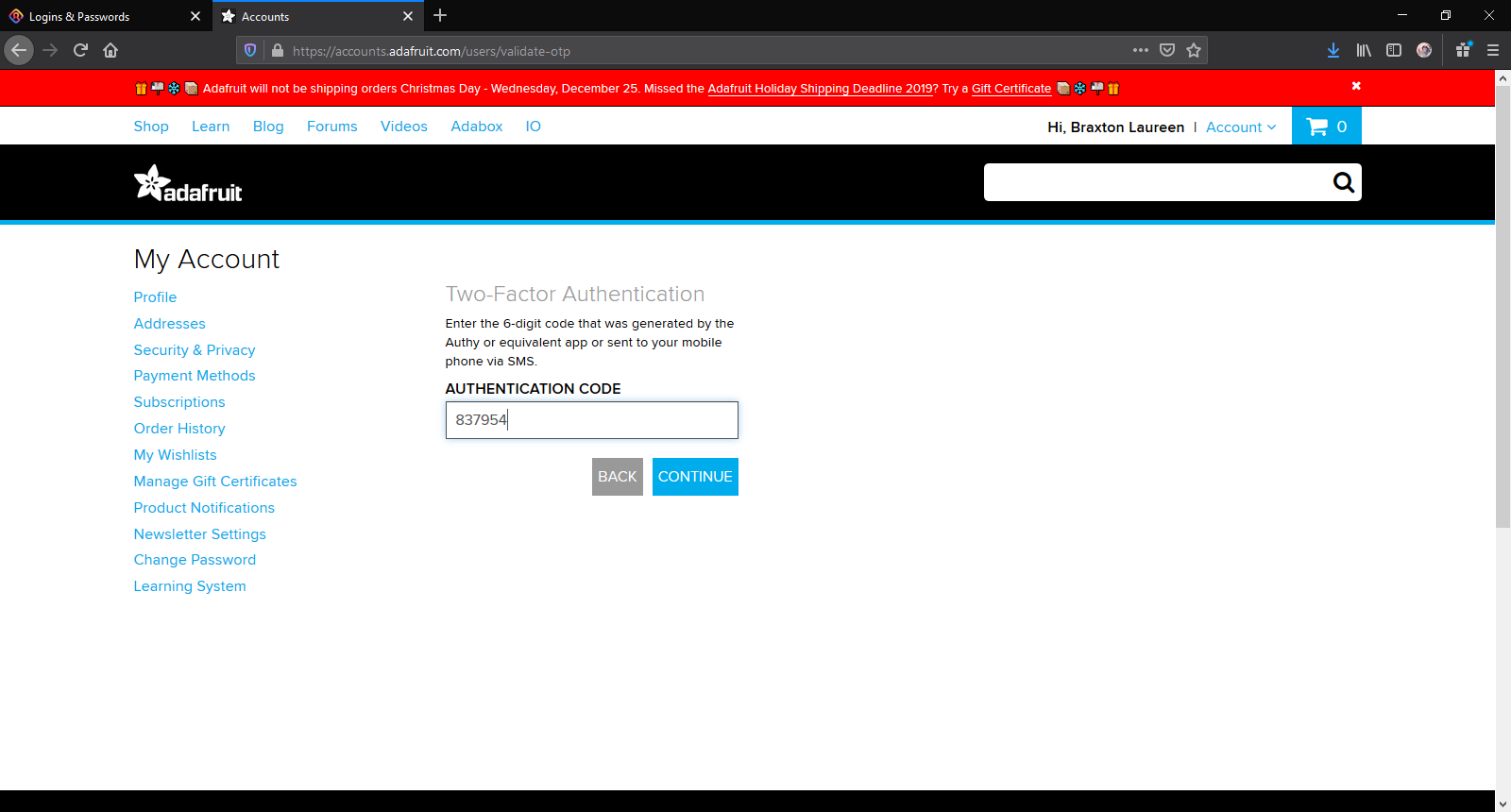Open Learning System link
Viewport: 1511px width, 812px height.
(x=190, y=586)
